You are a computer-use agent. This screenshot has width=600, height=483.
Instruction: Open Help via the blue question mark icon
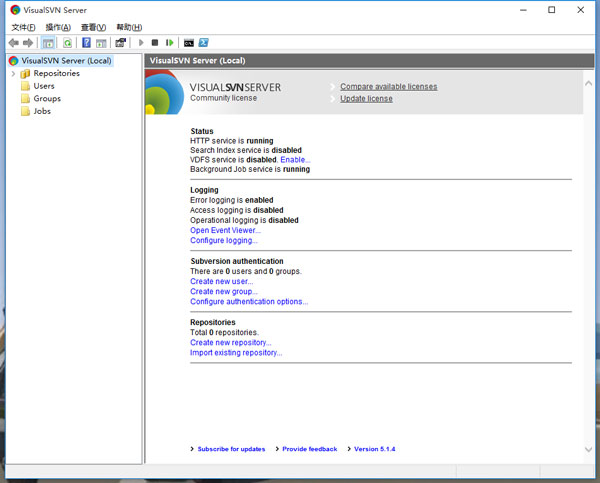point(86,43)
